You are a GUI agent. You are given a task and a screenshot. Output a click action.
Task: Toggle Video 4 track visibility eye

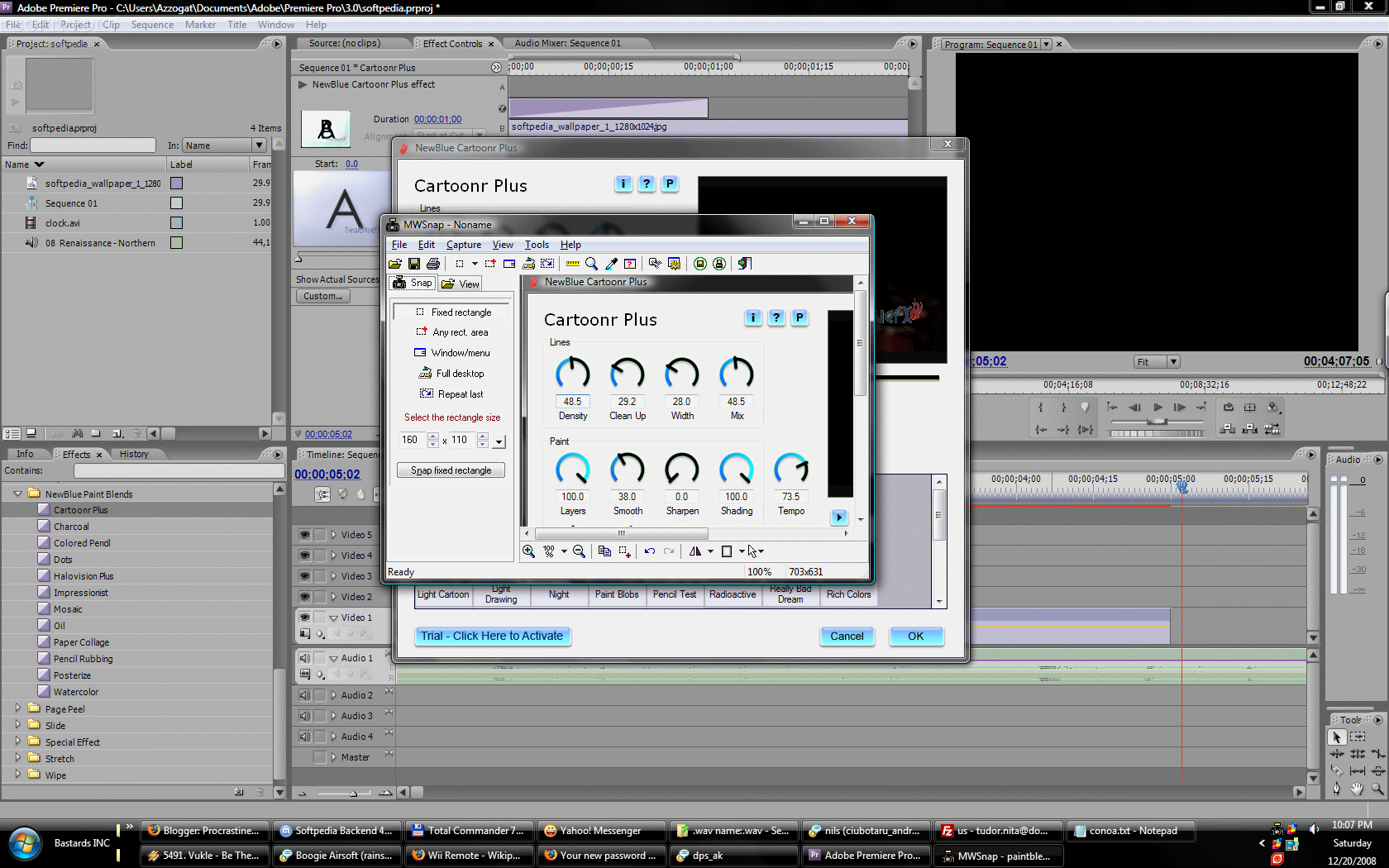tap(305, 556)
